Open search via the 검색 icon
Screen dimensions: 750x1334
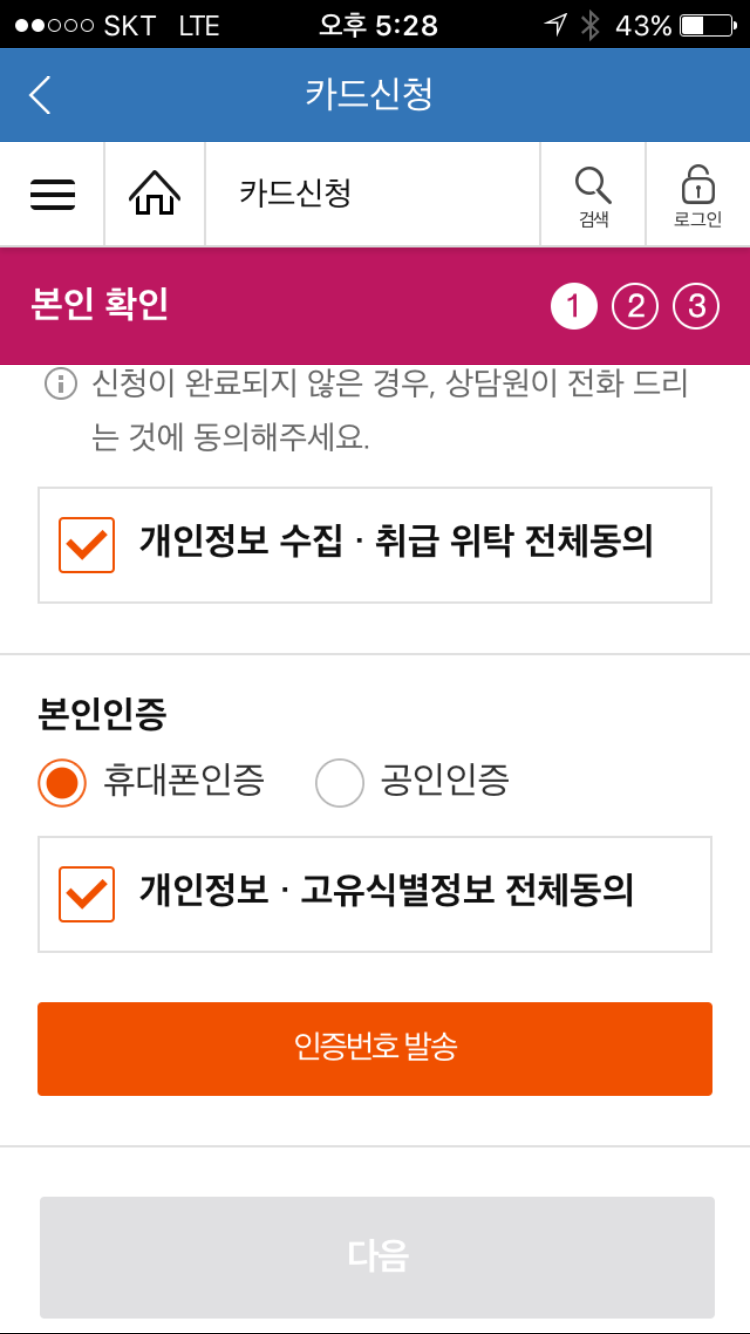coord(594,190)
